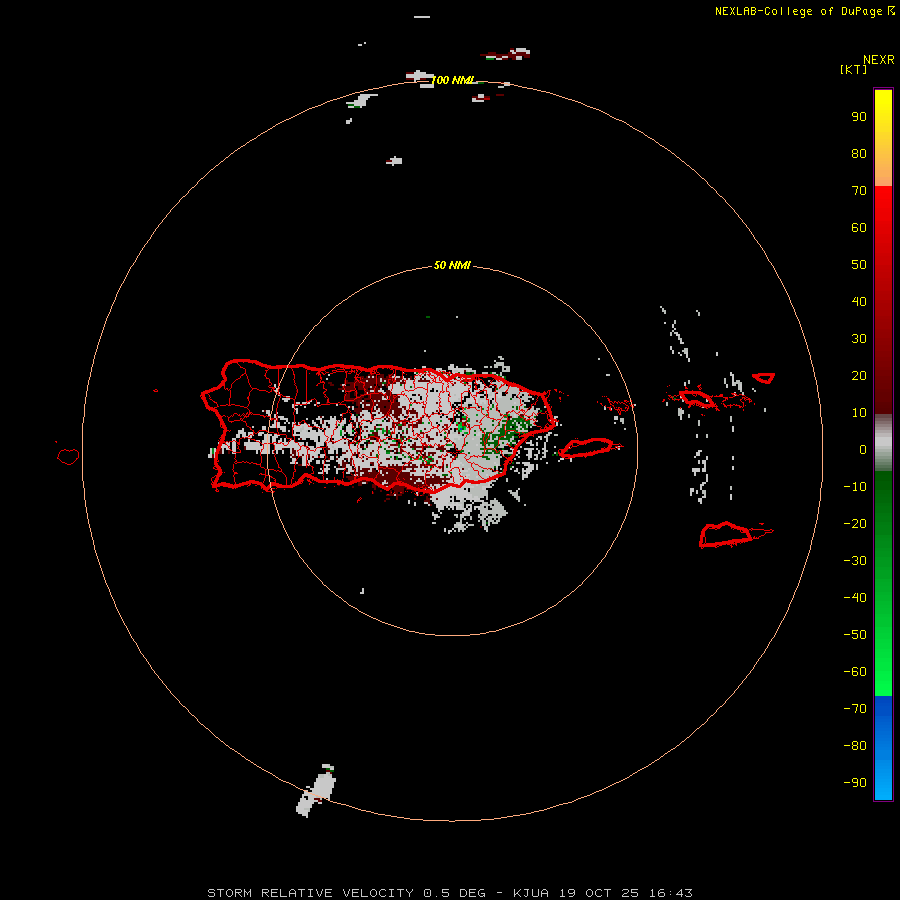Image resolution: width=900 pixels, height=900 pixels.
Task: Click the -60 knot scale label
Action: pyautogui.click(x=855, y=672)
